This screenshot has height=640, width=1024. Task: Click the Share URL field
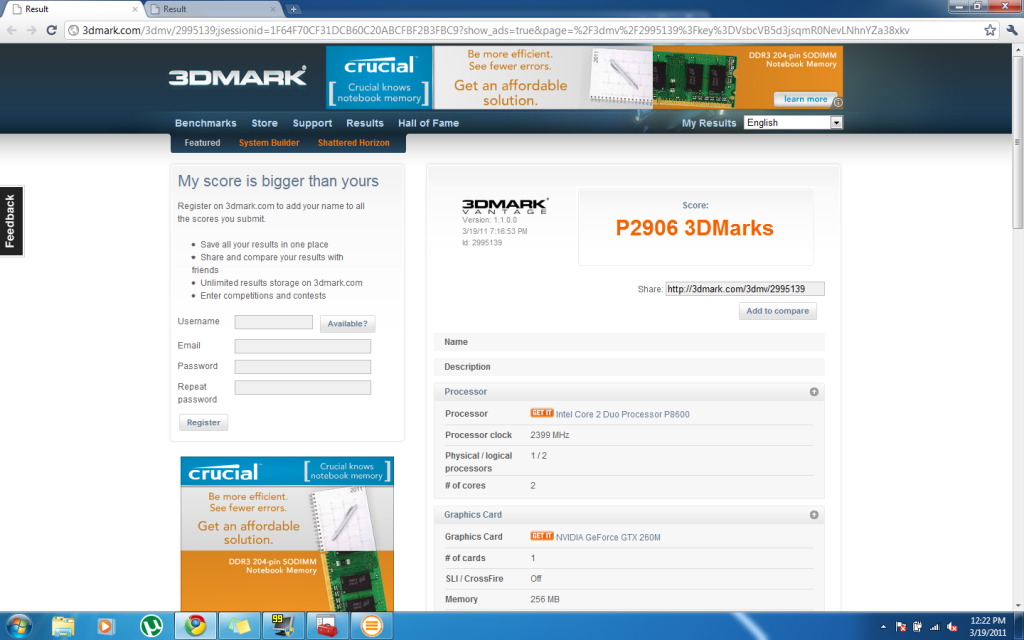[744, 289]
